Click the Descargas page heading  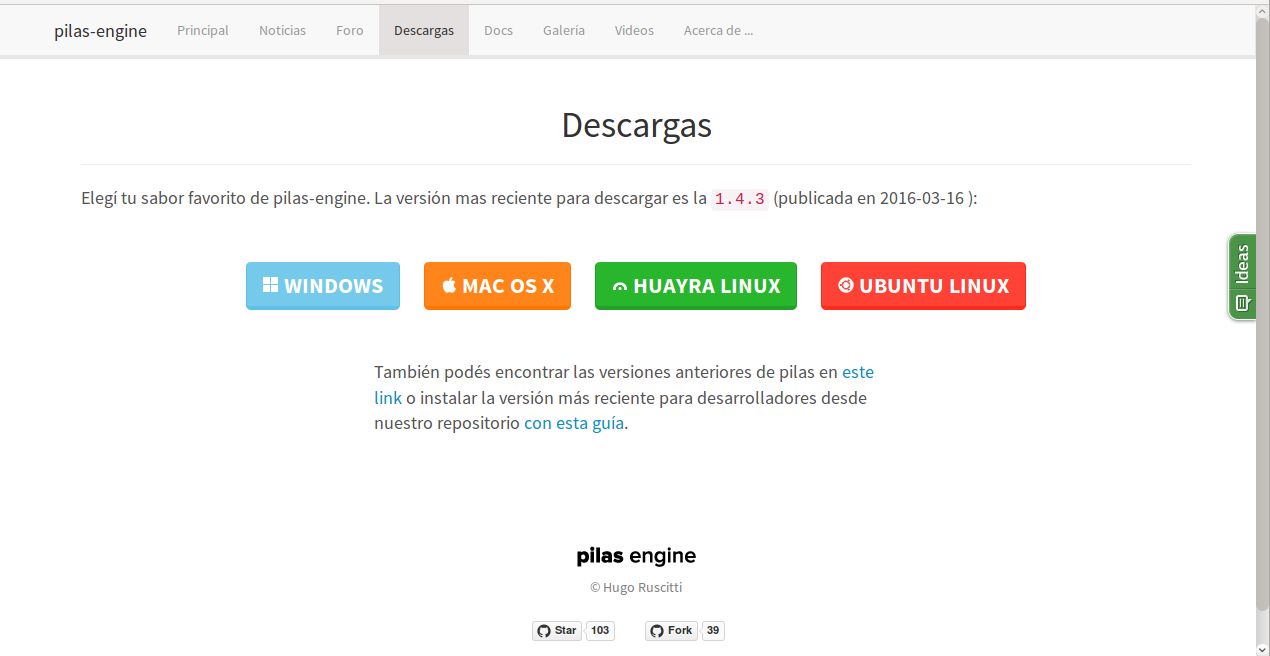coord(636,125)
